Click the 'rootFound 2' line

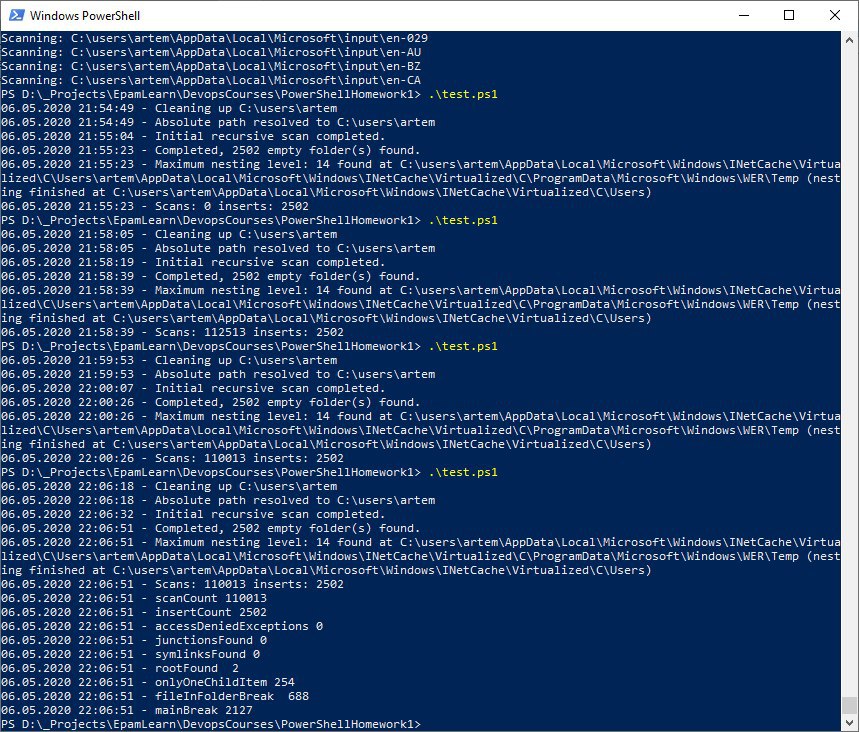click(x=120, y=668)
